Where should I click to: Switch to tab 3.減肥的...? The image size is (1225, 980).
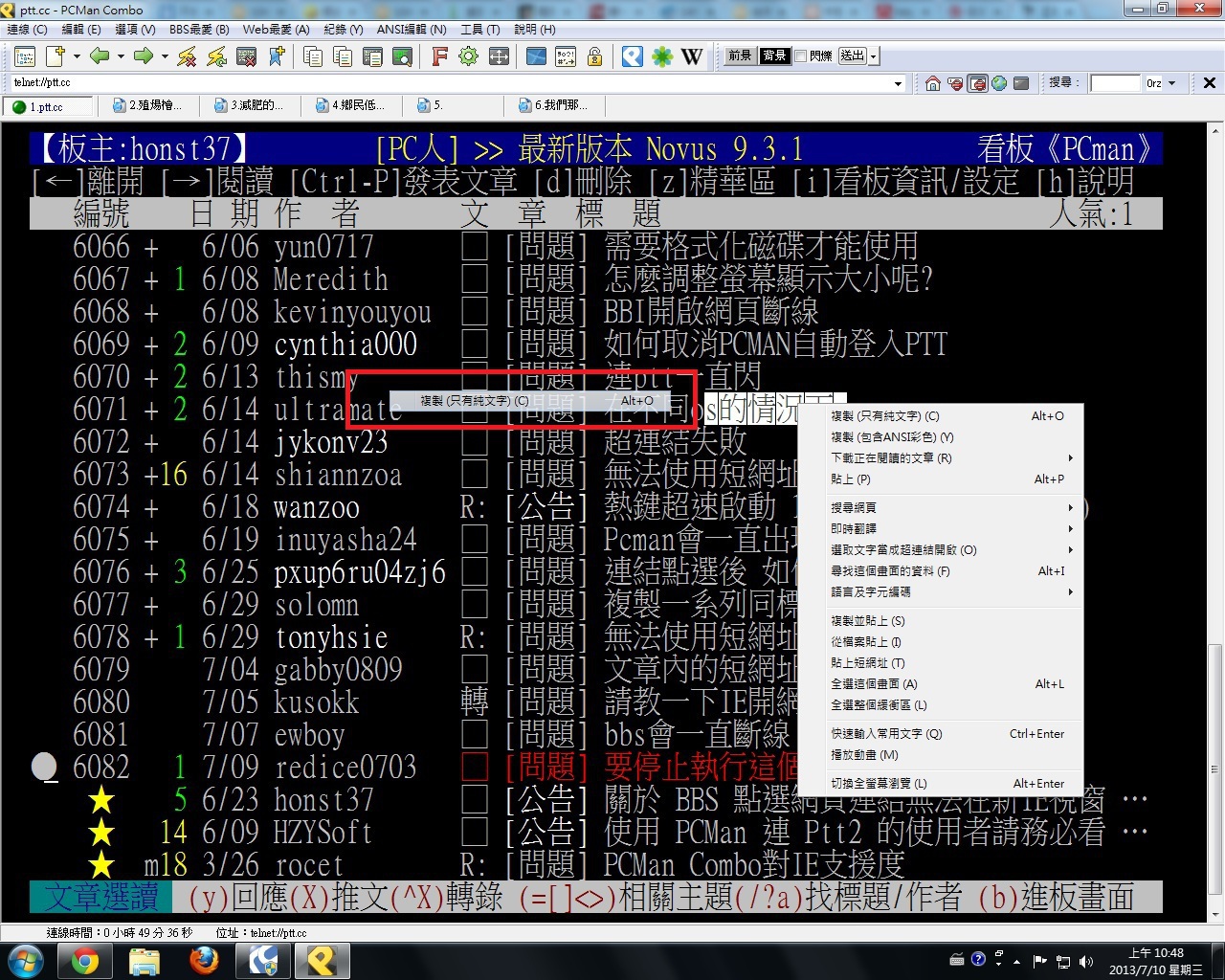(x=251, y=105)
